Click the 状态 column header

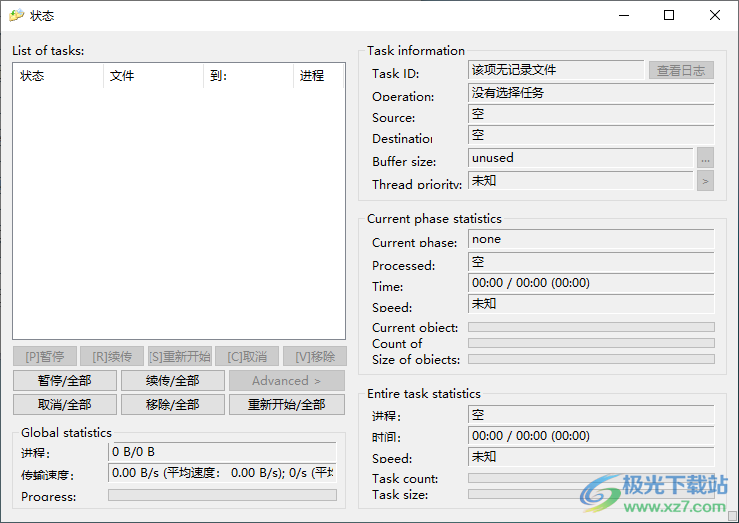58,75
